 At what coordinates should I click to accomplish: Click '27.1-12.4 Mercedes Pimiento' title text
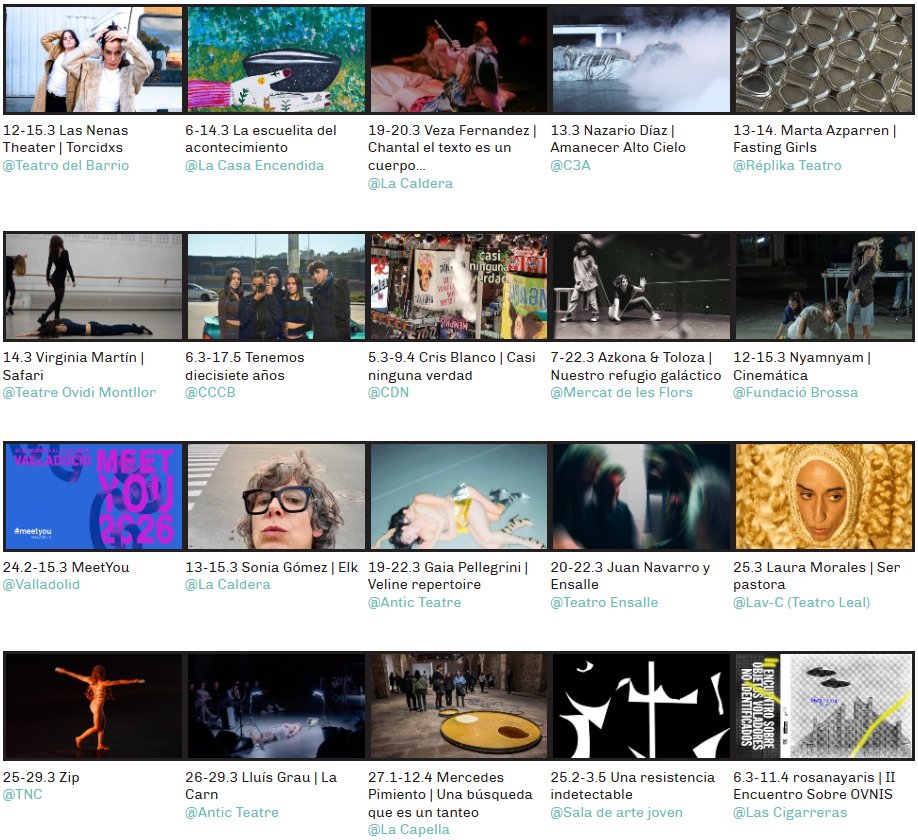point(450,795)
